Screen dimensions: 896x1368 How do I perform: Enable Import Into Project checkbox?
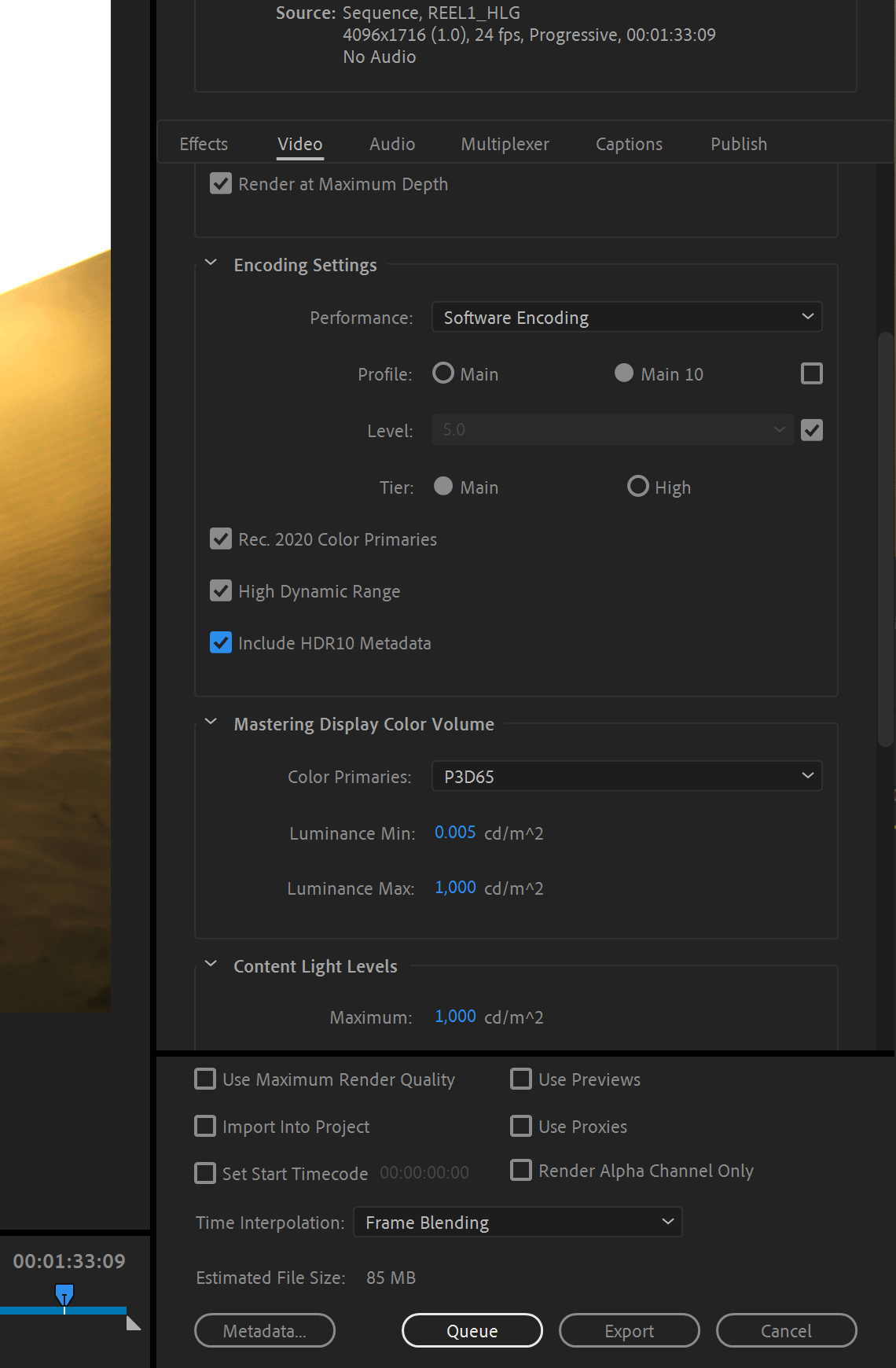[x=205, y=1126]
